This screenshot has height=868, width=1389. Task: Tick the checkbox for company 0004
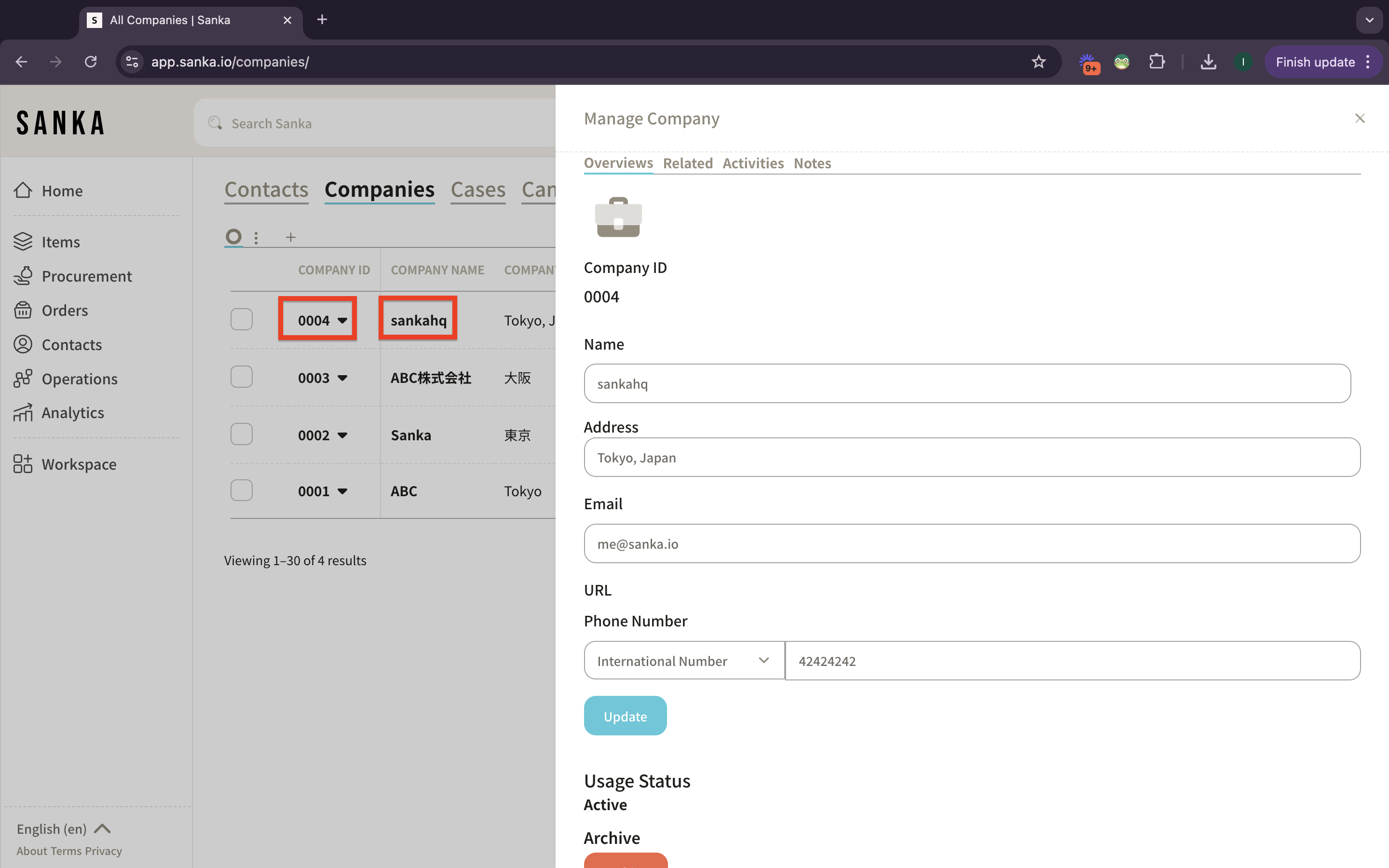coord(242,320)
